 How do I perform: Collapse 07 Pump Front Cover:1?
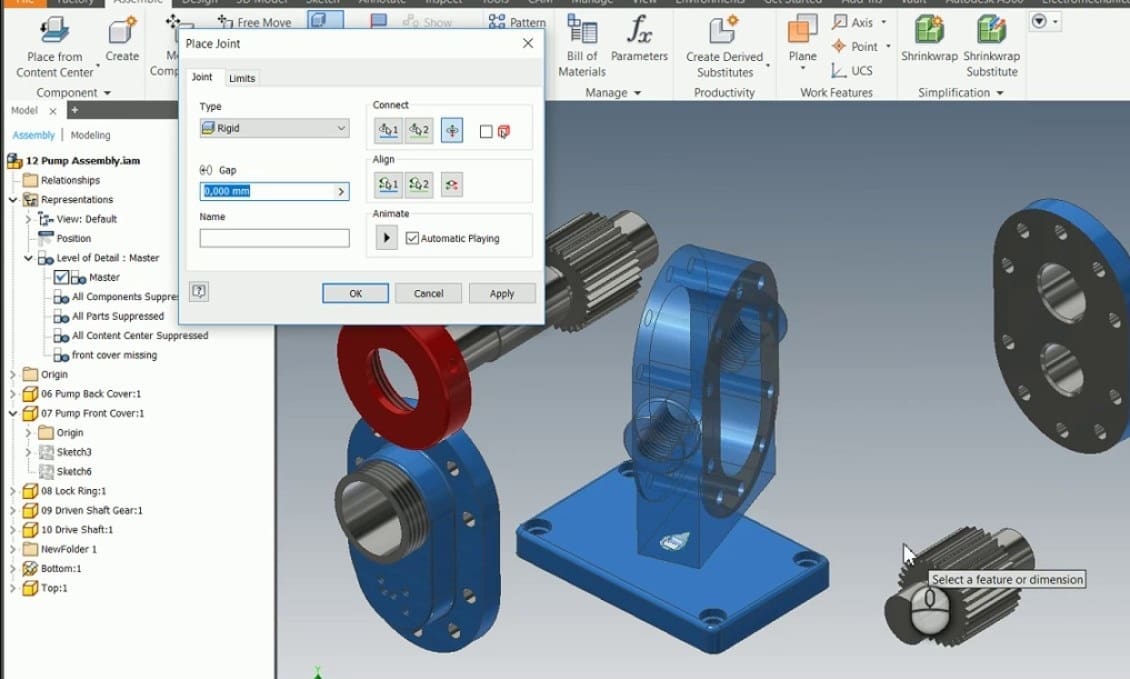click(13, 413)
